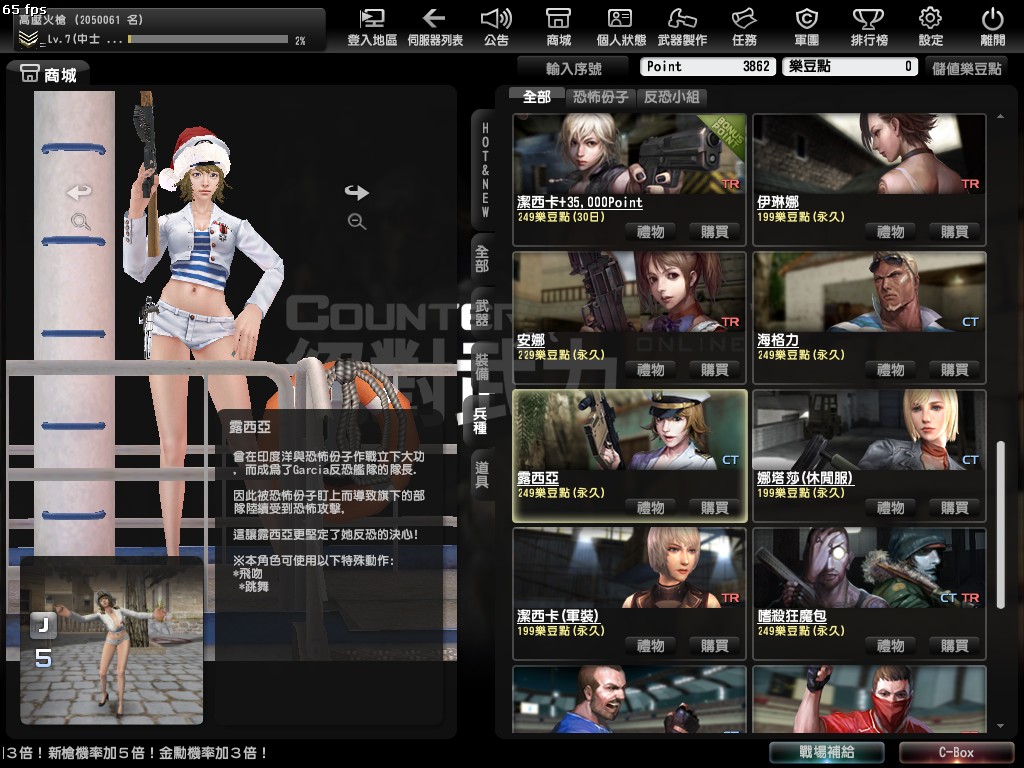This screenshot has height=768, width=1024.
Task: Buy 伊琳娜 with the 購買 button
Action: pos(955,232)
